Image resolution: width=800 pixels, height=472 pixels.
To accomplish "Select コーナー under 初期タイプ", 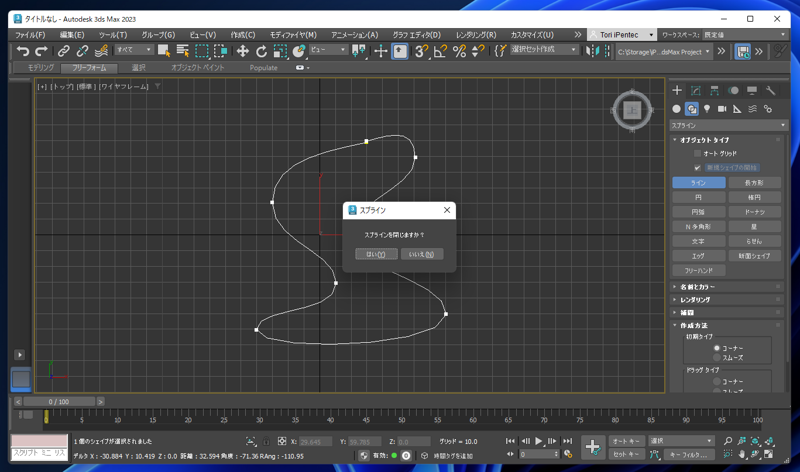I will click(x=717, y=348).
